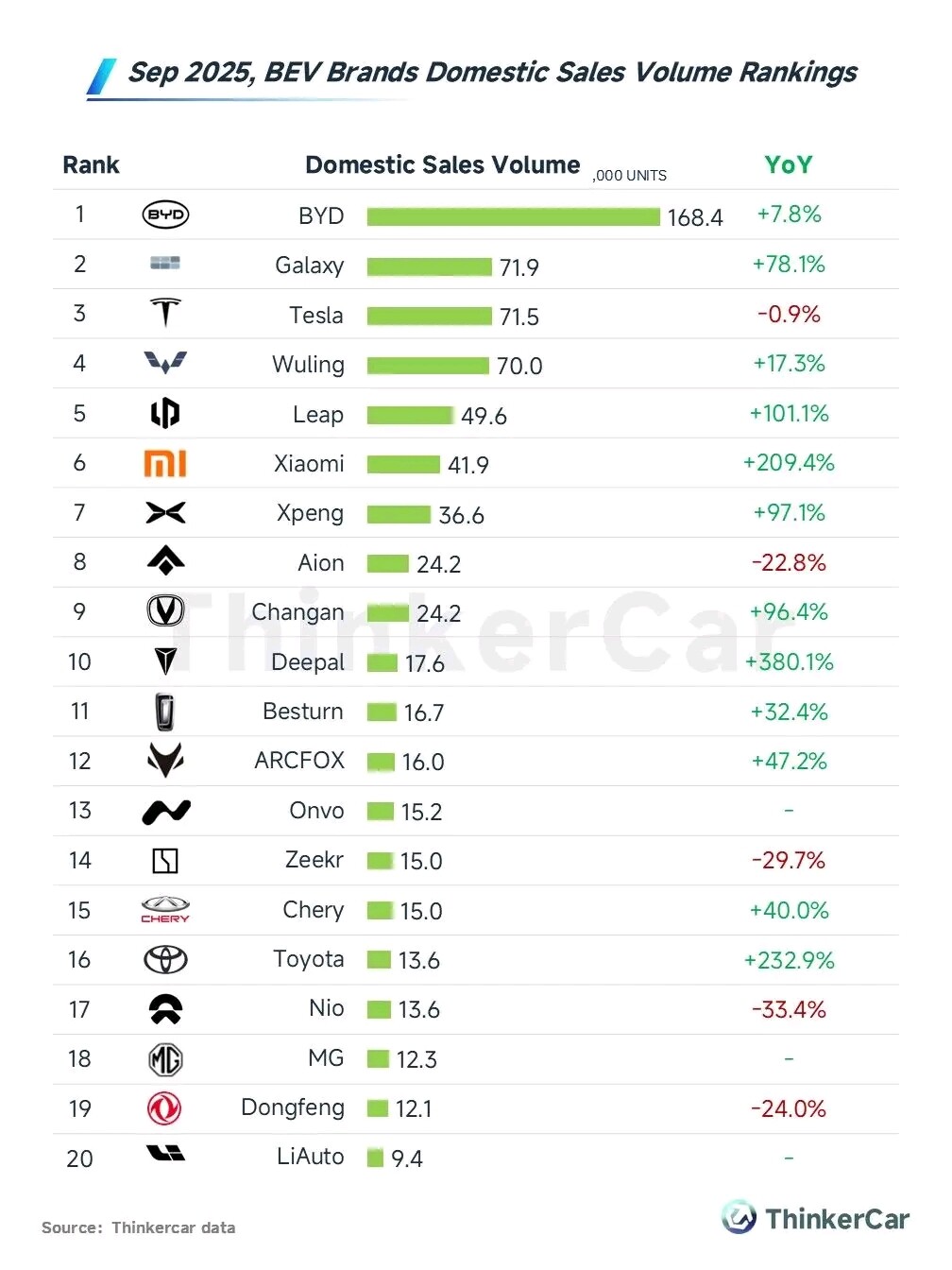
Task: Click the Tesla logo icon
Action: (165, 313)
